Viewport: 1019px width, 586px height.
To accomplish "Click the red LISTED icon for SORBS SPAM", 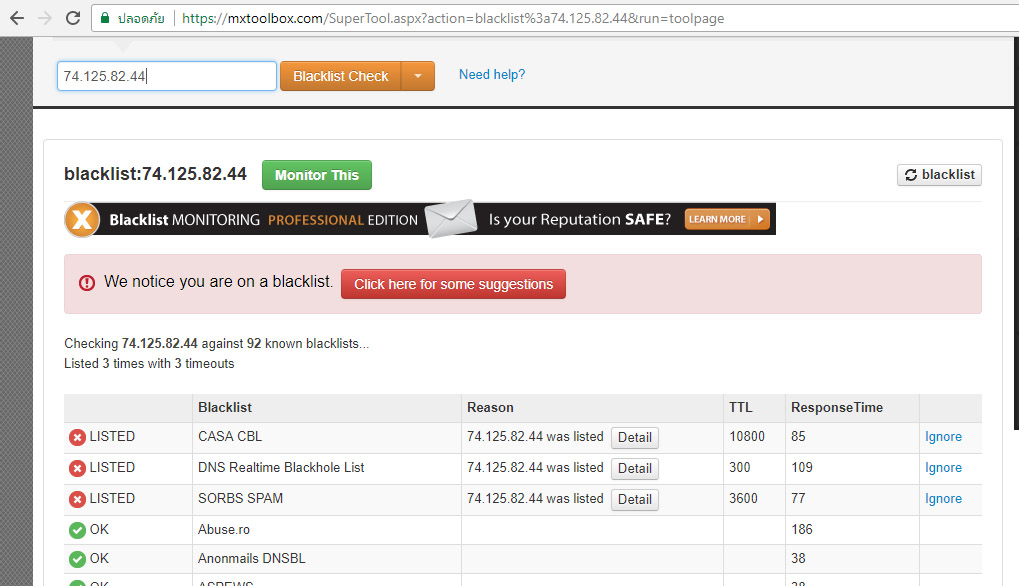I will [77, 499].
